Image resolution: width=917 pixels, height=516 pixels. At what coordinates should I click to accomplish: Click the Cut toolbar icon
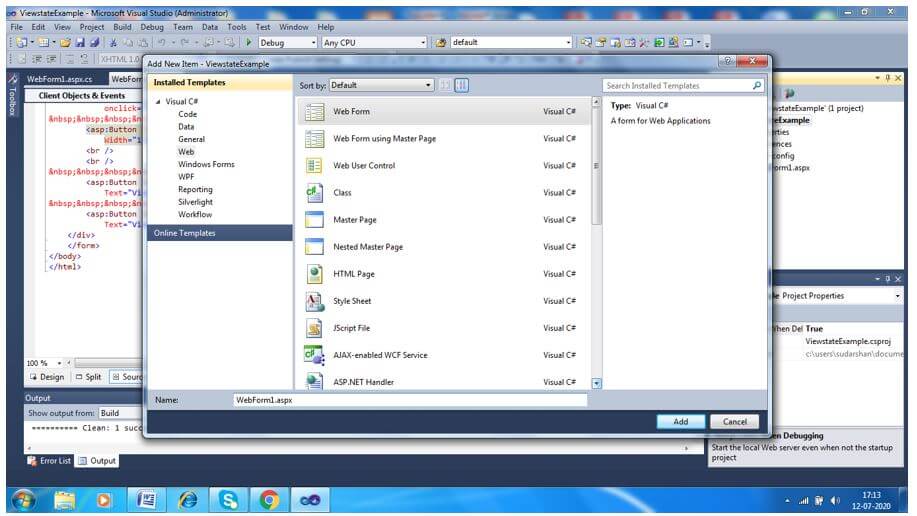(113, 43)
